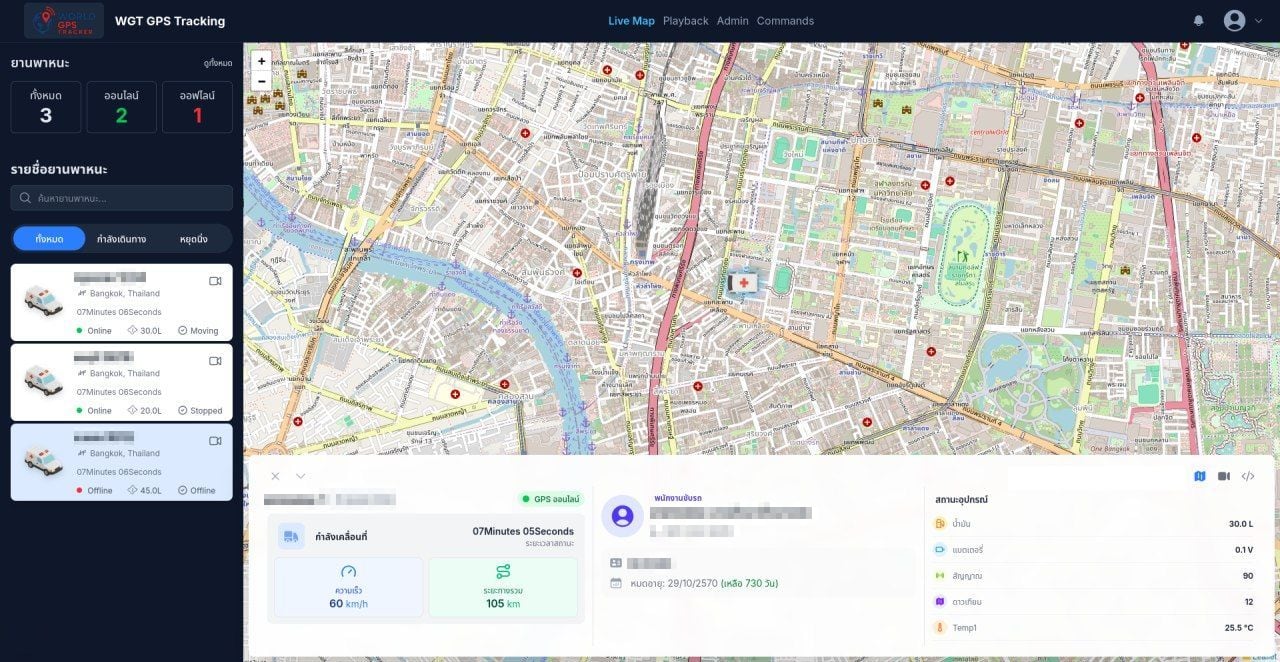Open camera for the Stopped vehicle
Viewport: 1280px width, 662px height.
click(x=215, y=361)
